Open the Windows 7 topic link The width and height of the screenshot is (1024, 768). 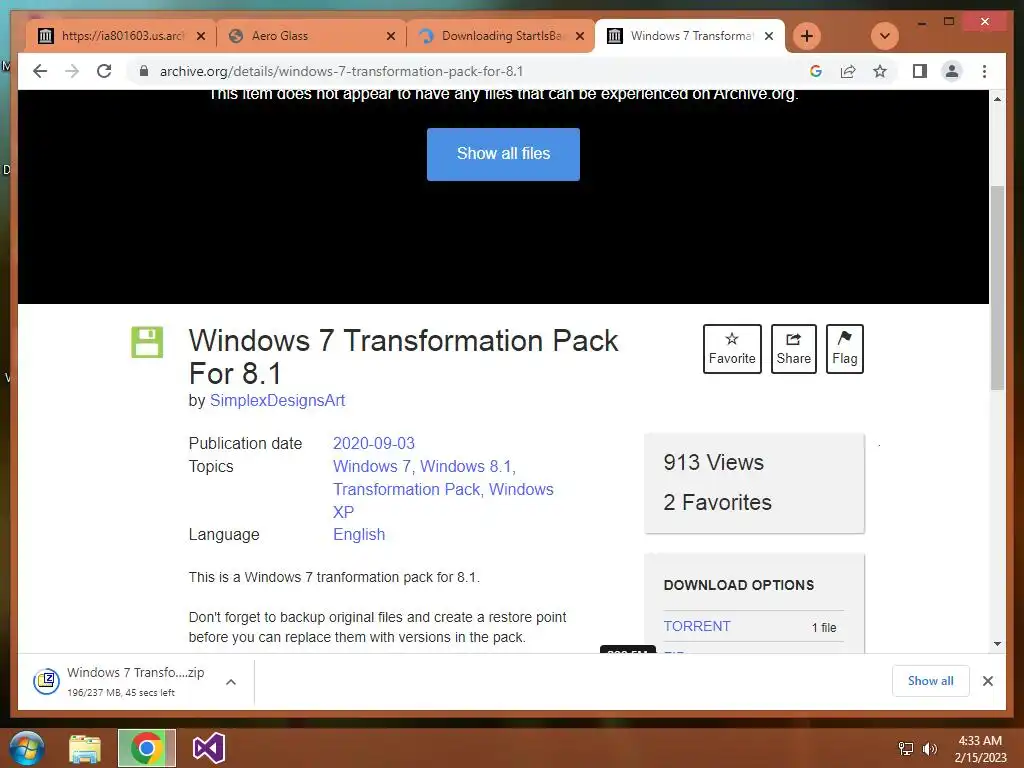pyautogui.click(x=372, y=466)
